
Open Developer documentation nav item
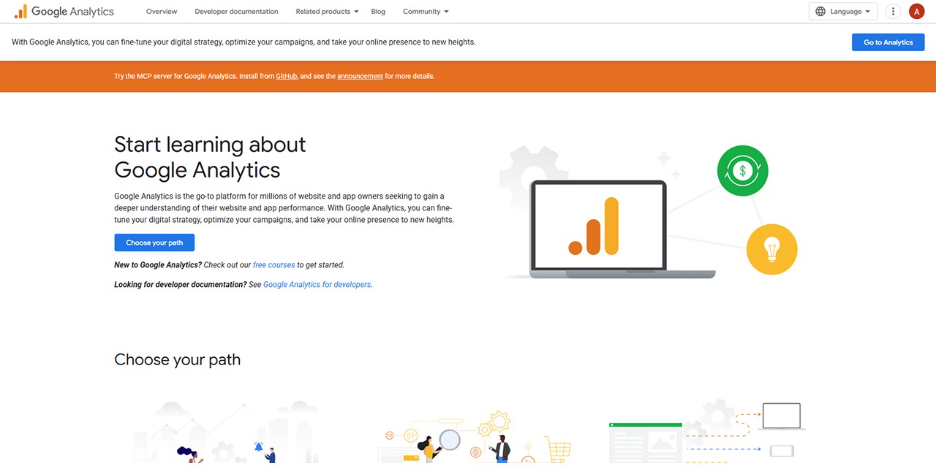point(236,11)
